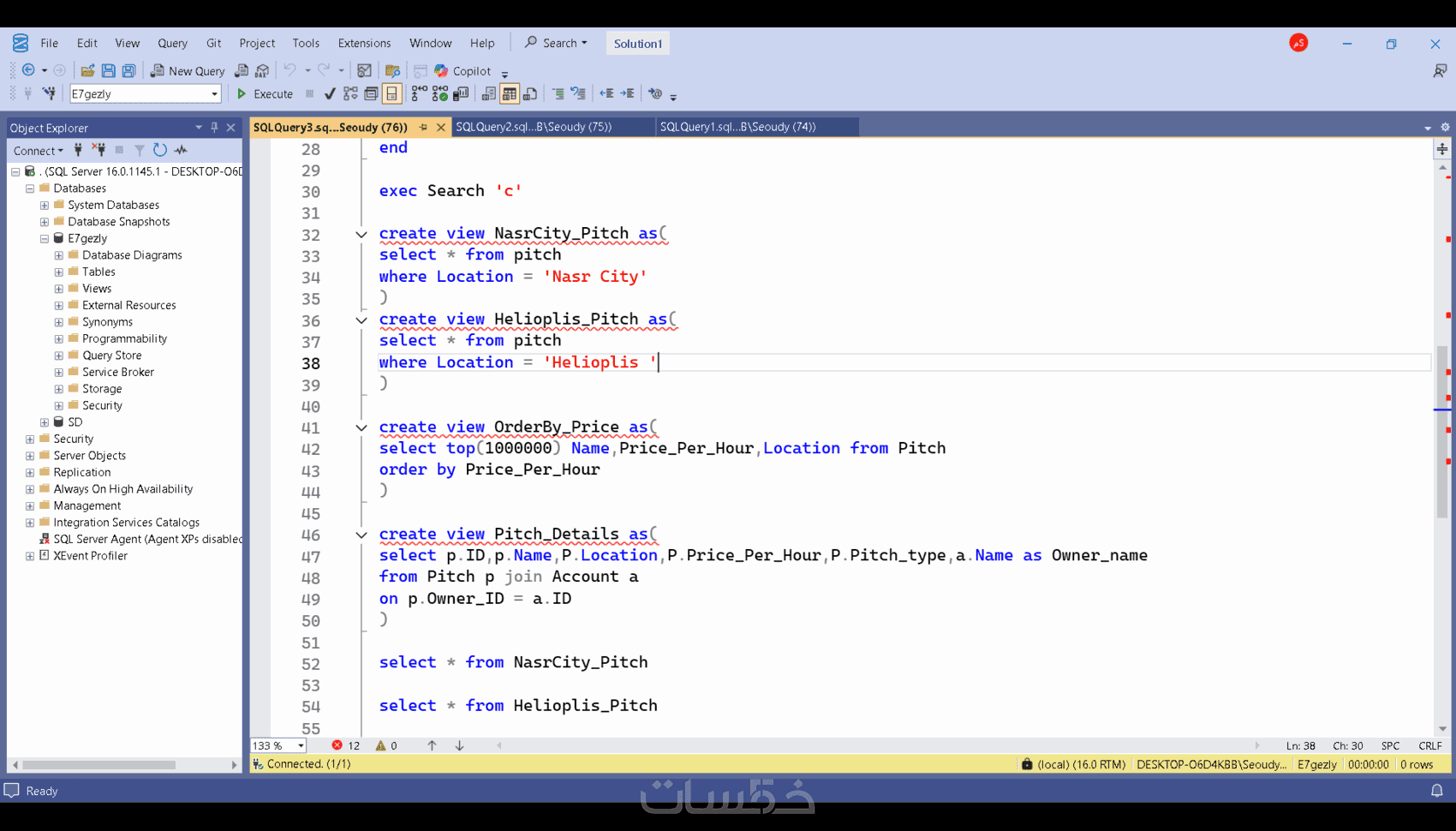Click the Navigate Backward arrow icon

coord(28,70)
